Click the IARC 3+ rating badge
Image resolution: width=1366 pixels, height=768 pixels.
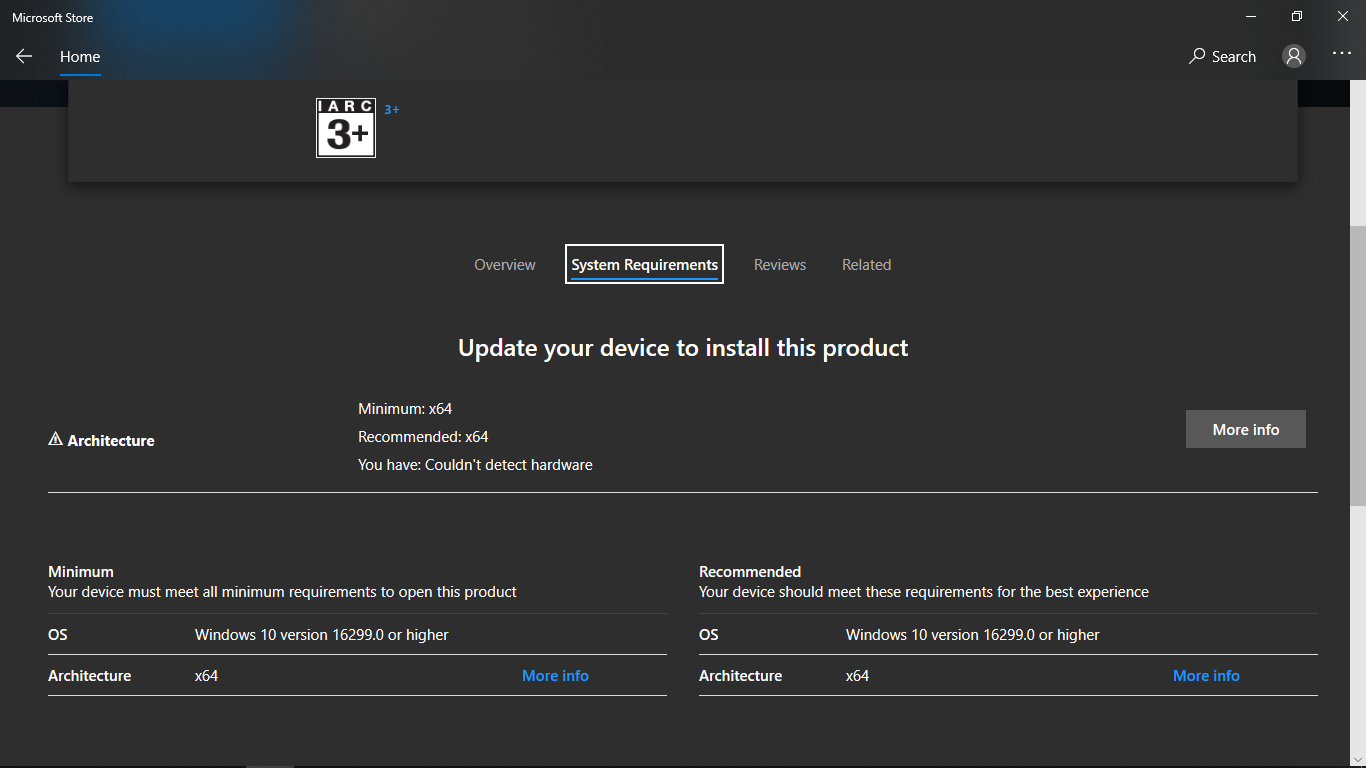click(346, 128)
